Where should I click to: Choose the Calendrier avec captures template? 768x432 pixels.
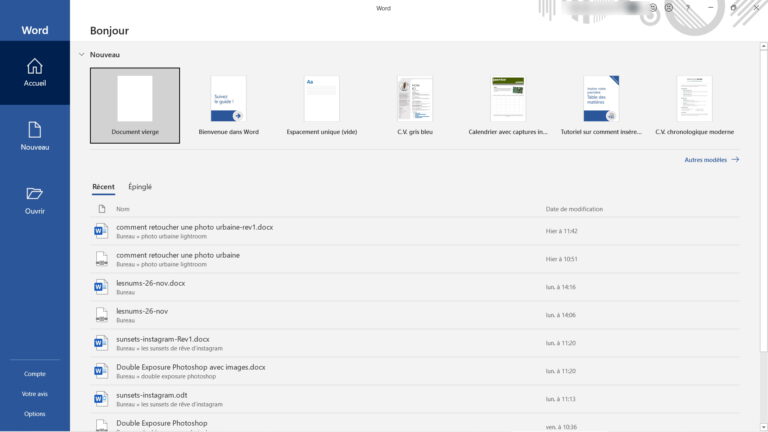[x=508, y=105]
